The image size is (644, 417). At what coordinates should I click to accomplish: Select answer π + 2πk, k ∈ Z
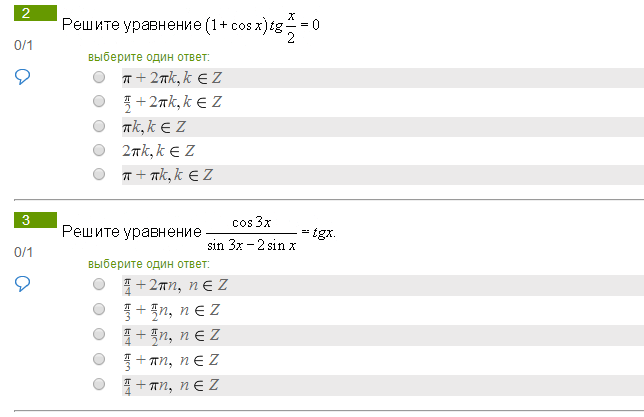click(x=98, y=77)
